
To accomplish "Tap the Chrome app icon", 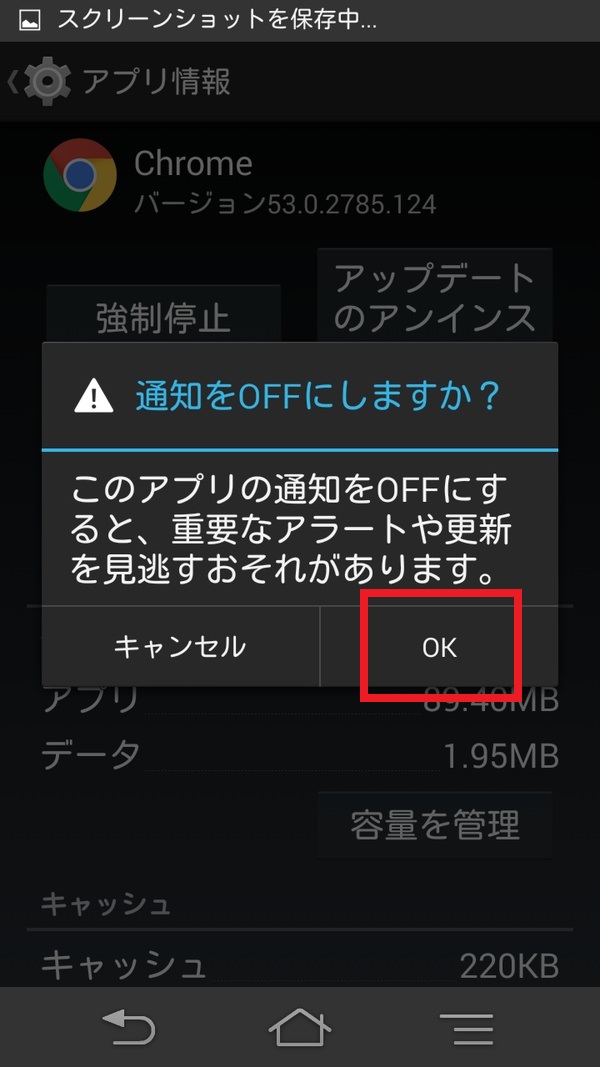I will point(80,175).
